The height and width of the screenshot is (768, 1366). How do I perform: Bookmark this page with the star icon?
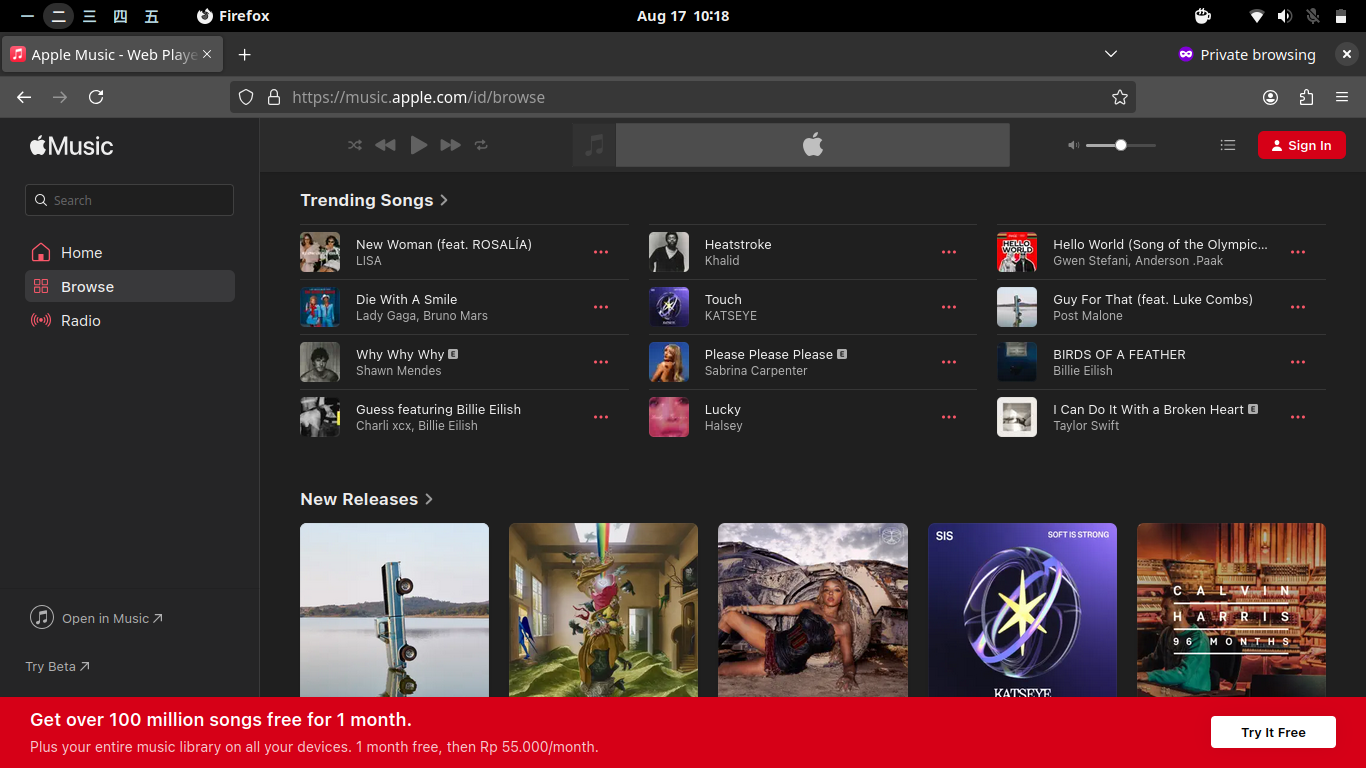click(x=1120, y=97)
